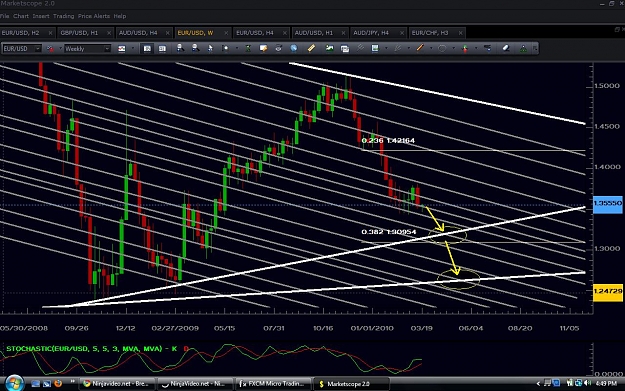Click the crosshair cursor mode icon
This screenshot has width=625, height=391.
[225, 48]
